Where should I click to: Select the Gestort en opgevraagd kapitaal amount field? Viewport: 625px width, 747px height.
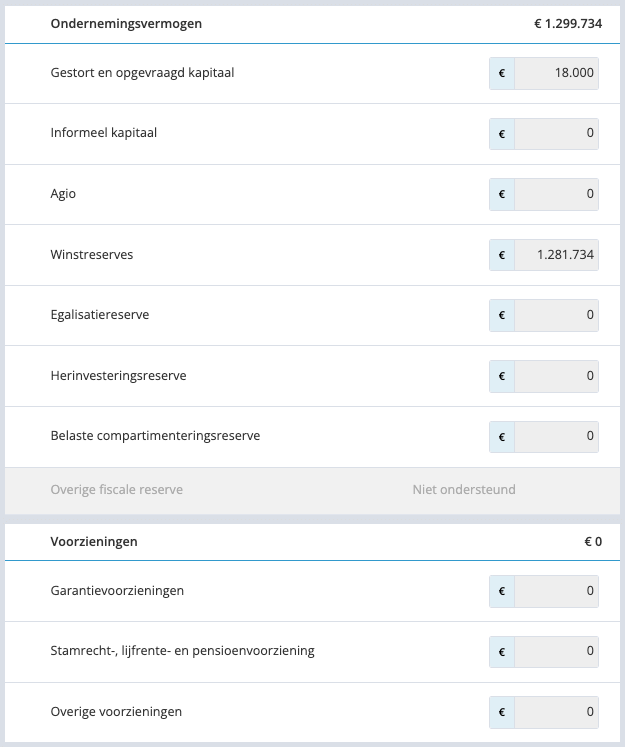(556, 73)
